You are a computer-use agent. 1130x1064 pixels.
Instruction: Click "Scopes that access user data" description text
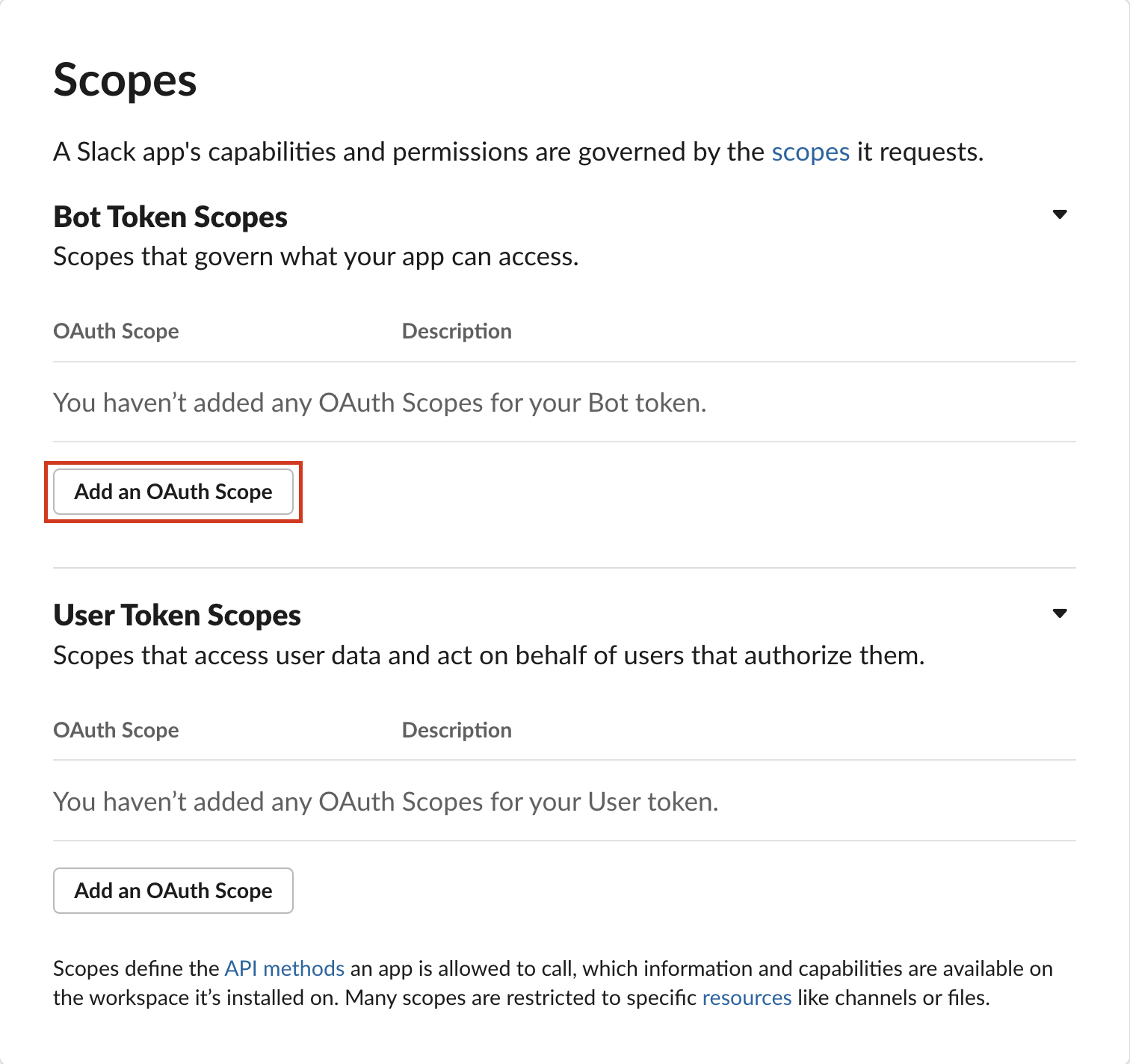point(489,656)
